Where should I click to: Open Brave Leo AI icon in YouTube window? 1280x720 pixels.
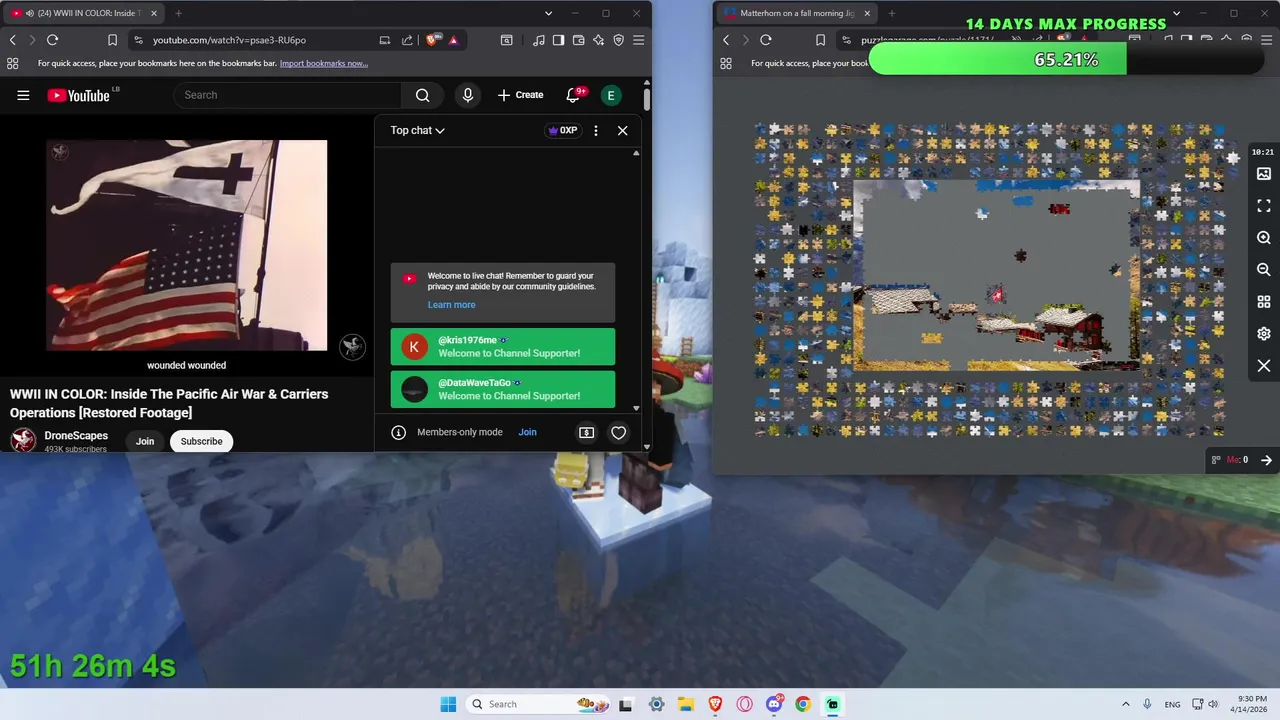pyautogui.click(x=598, y=40)
